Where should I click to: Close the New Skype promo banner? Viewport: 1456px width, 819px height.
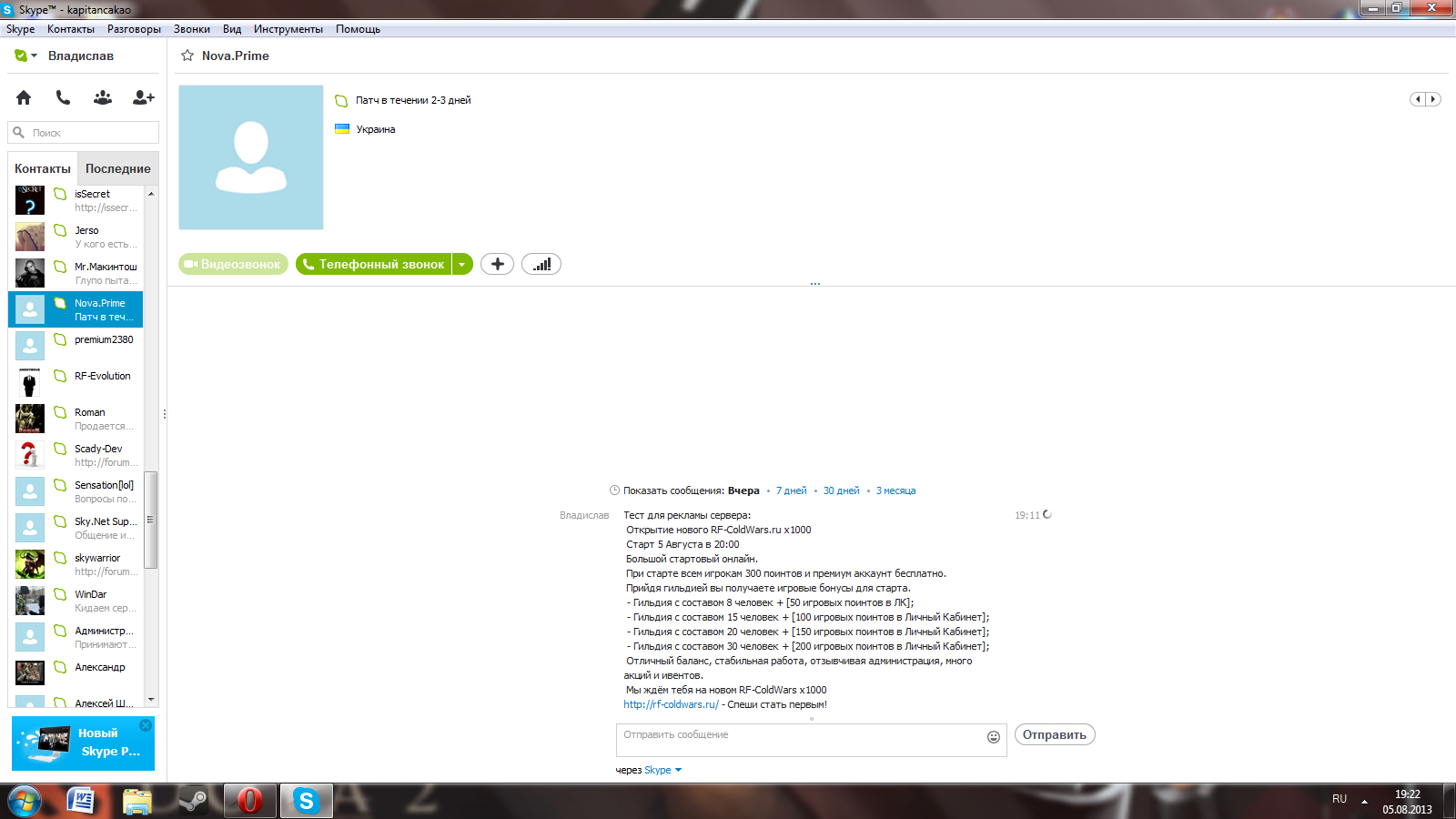pyautogui.click(x=146, y=725)
